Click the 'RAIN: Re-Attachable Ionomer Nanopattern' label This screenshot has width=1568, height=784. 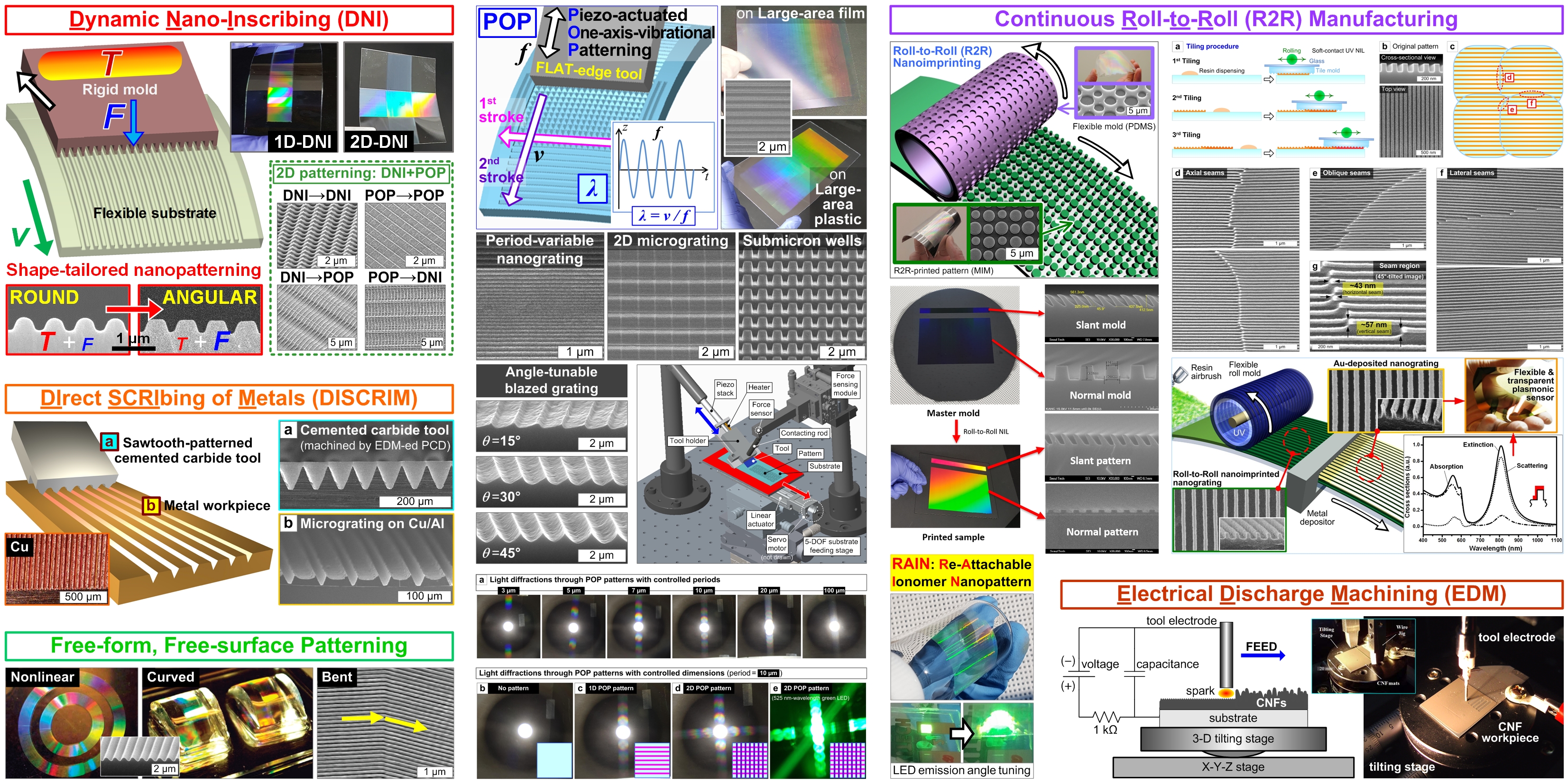pos(961,573)
